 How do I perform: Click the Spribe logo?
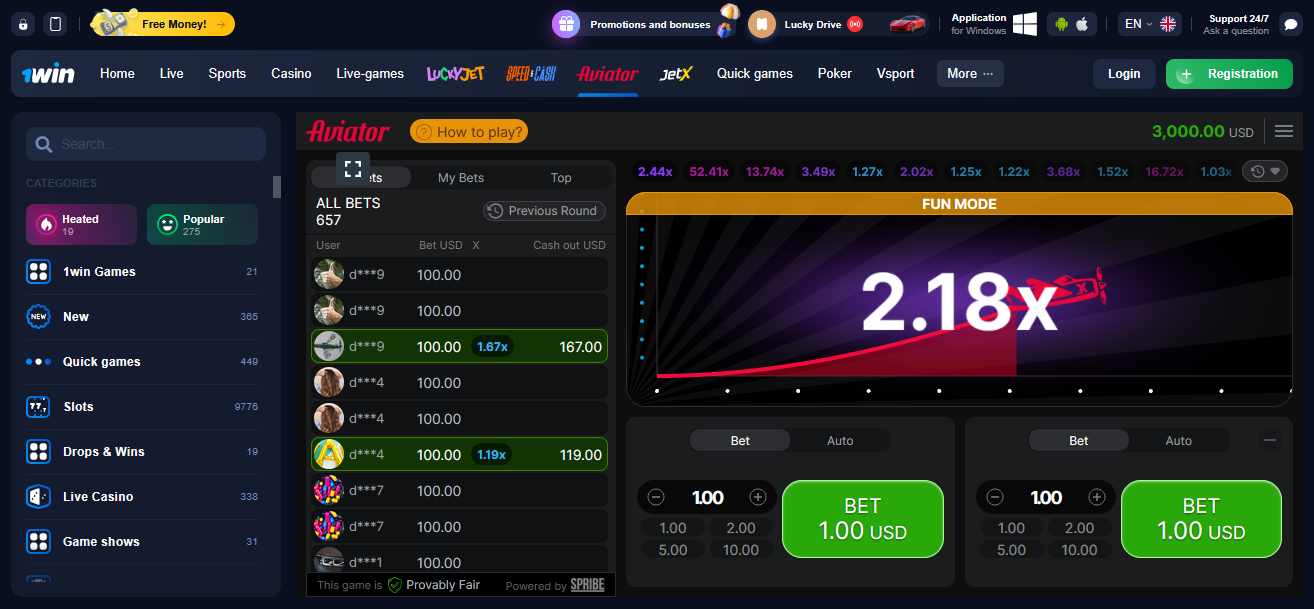point(587,585)
